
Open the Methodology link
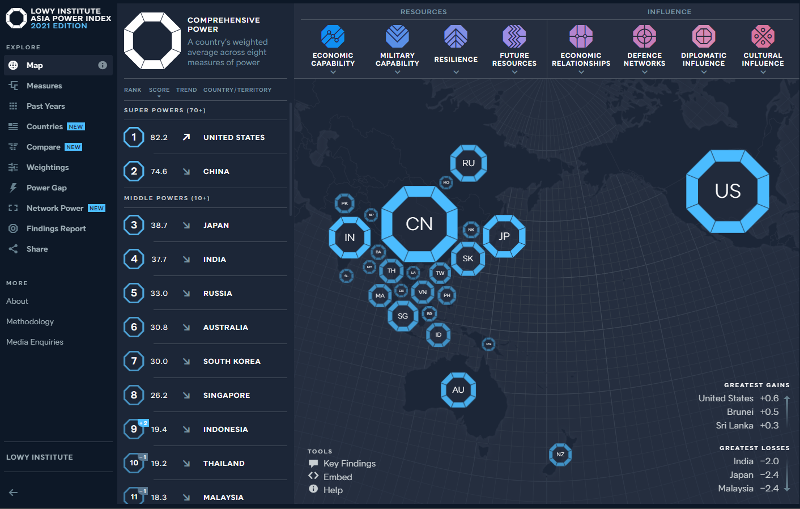point(30,322)
